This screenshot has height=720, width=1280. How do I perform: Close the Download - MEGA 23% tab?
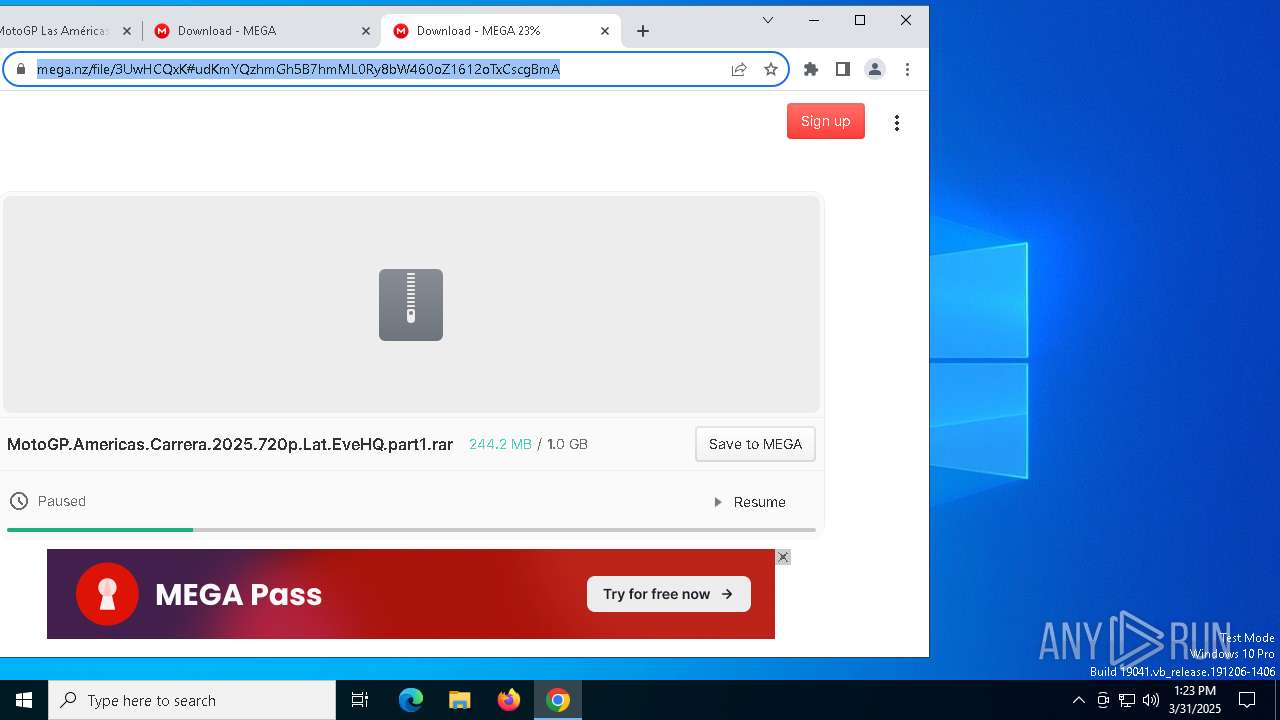(605, 31)
